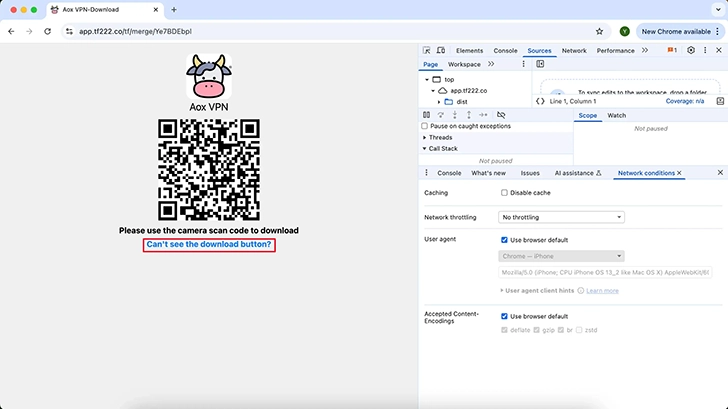Switch to the Console tab in top bar

coord(505,51)
